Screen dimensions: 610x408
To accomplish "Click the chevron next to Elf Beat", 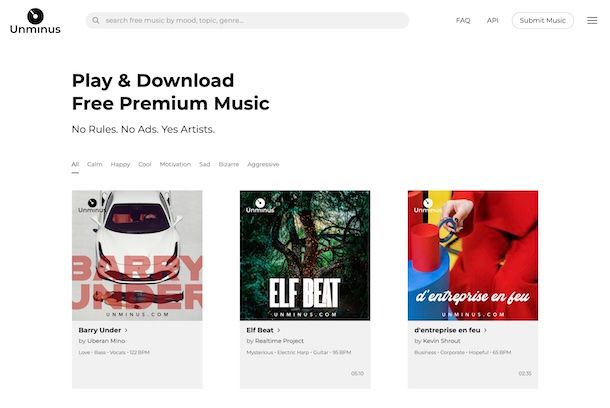I will pyautogui.click(x=279, y=330).
